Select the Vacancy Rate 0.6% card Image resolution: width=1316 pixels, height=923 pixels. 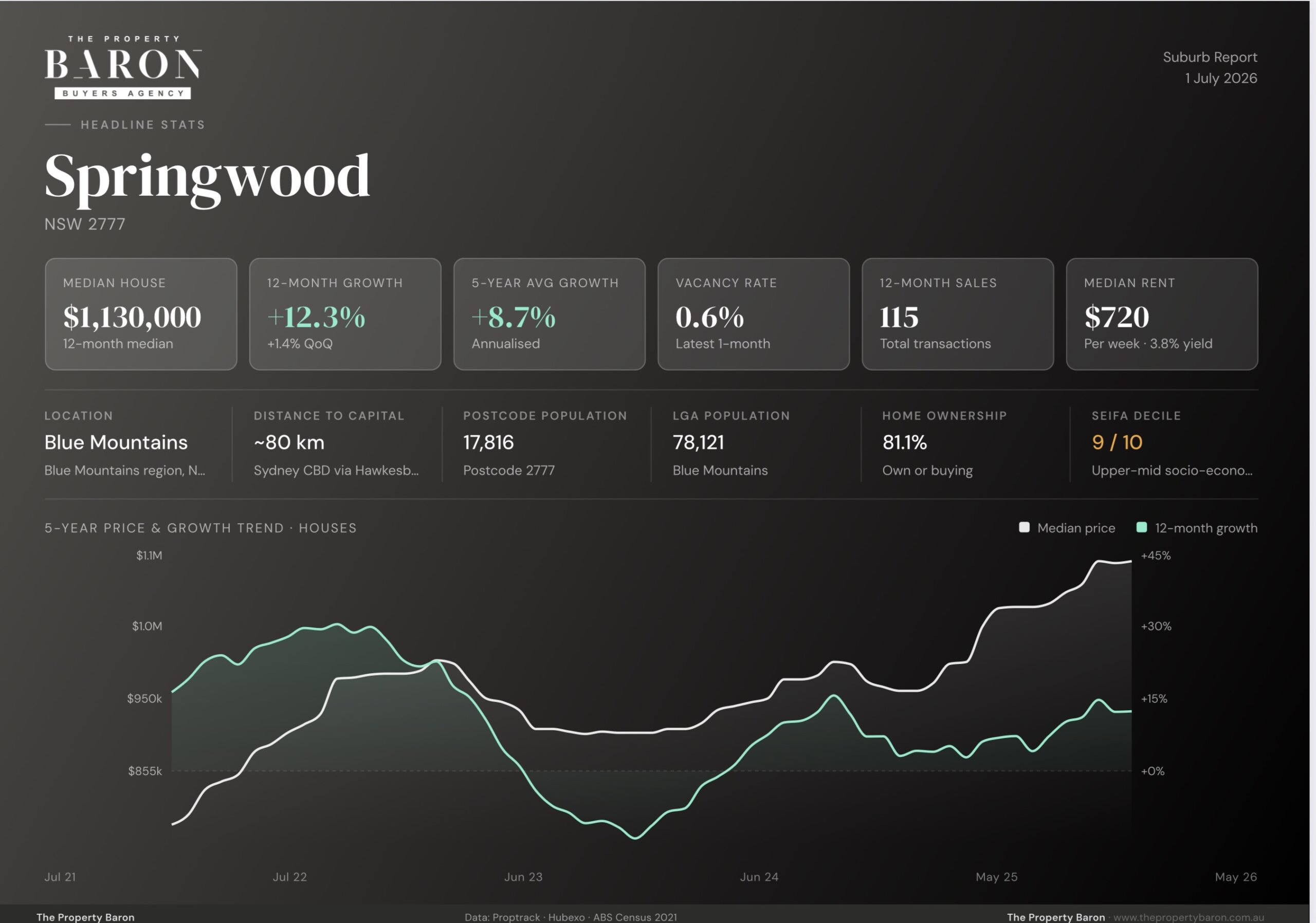(x=753, y=314)
